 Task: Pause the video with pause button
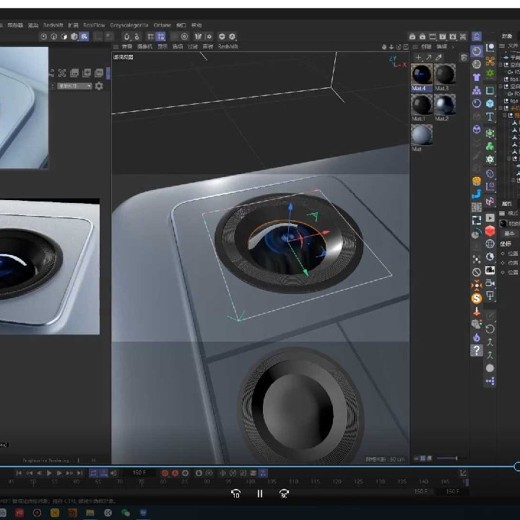pyautogui.click(x=260, y=494)
